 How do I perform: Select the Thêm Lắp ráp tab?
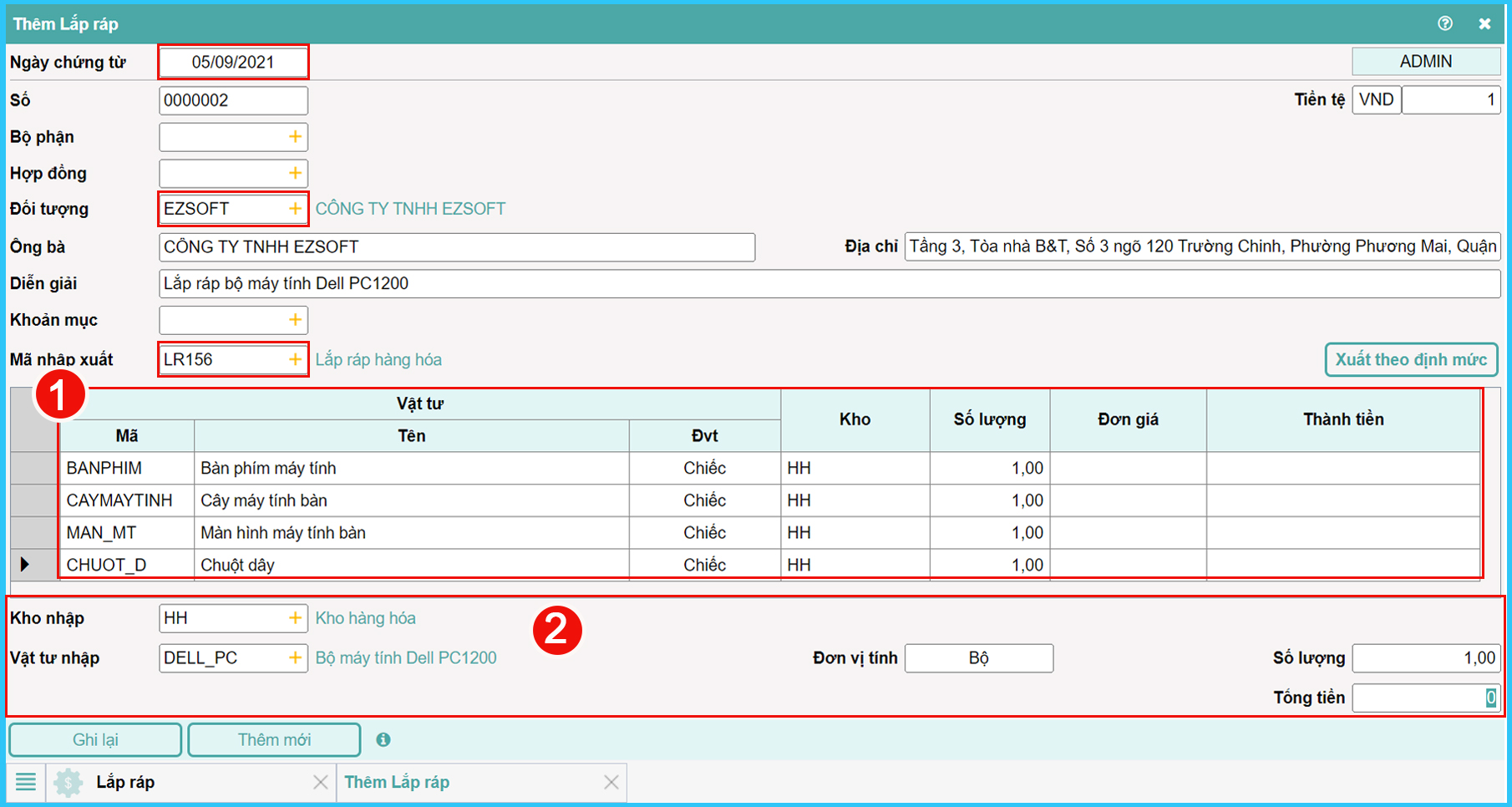point(397,783)
